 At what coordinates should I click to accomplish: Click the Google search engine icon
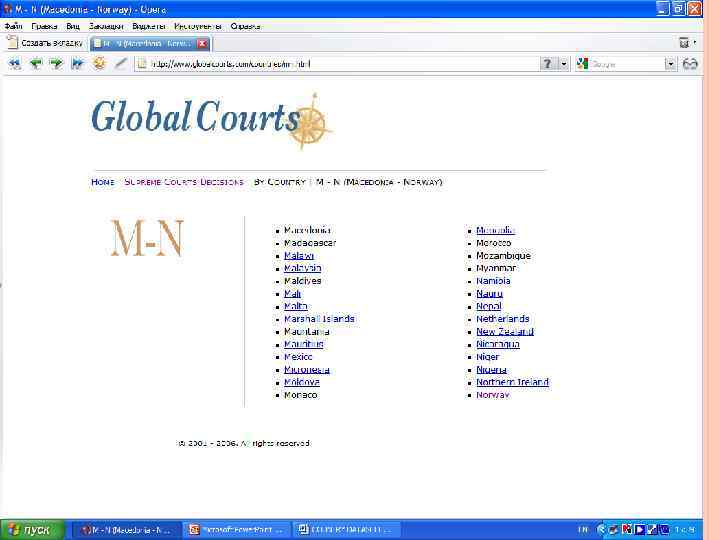(x=583, y=64)
